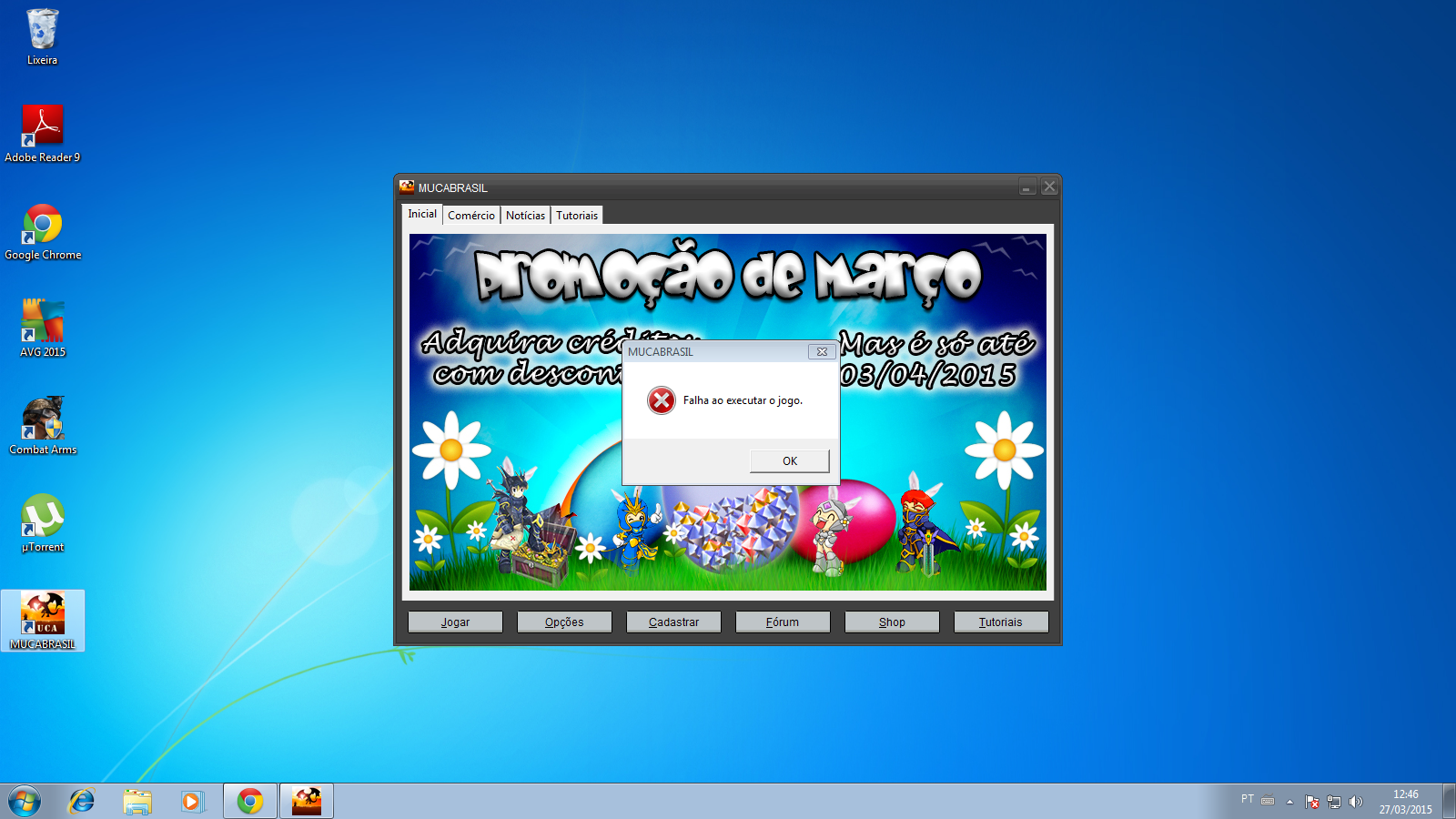Click the Jogar button
The image size is (1456, 819).
455,622
